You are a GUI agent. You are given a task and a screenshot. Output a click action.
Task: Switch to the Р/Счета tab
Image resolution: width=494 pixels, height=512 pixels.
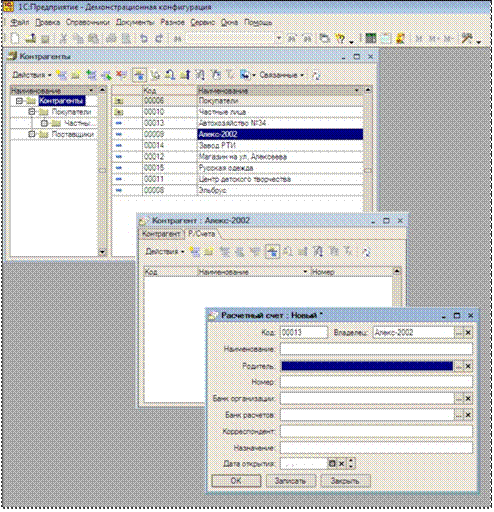click(x=201, y=234)
